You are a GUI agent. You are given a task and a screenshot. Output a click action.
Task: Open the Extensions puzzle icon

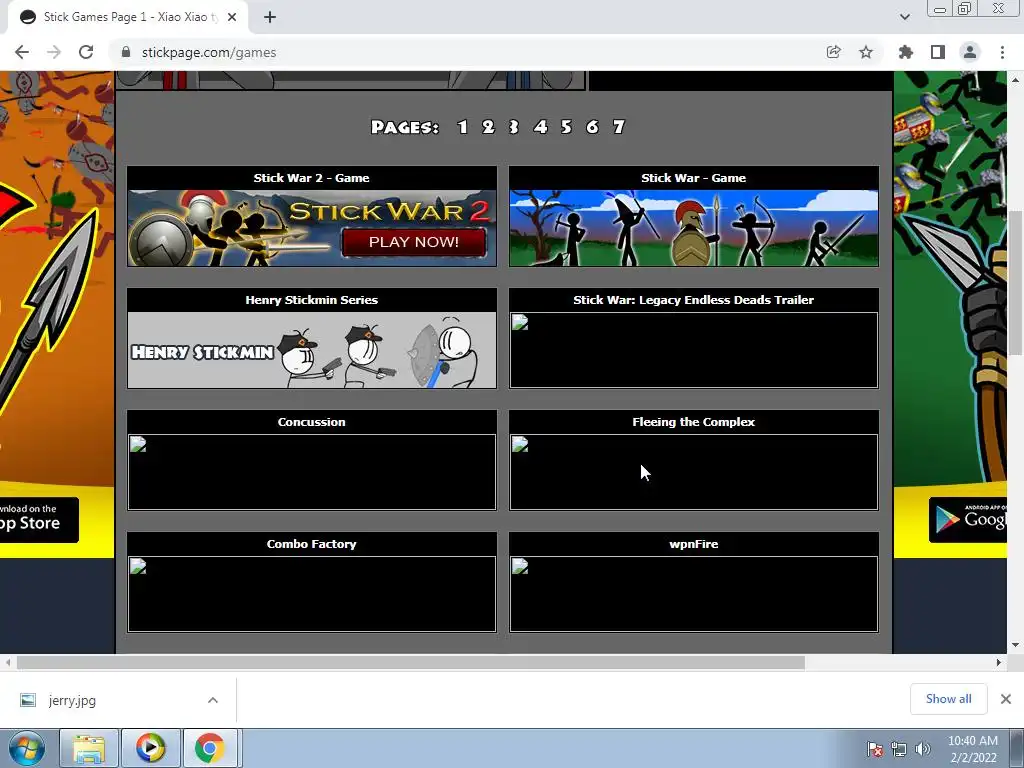point(906,52)
